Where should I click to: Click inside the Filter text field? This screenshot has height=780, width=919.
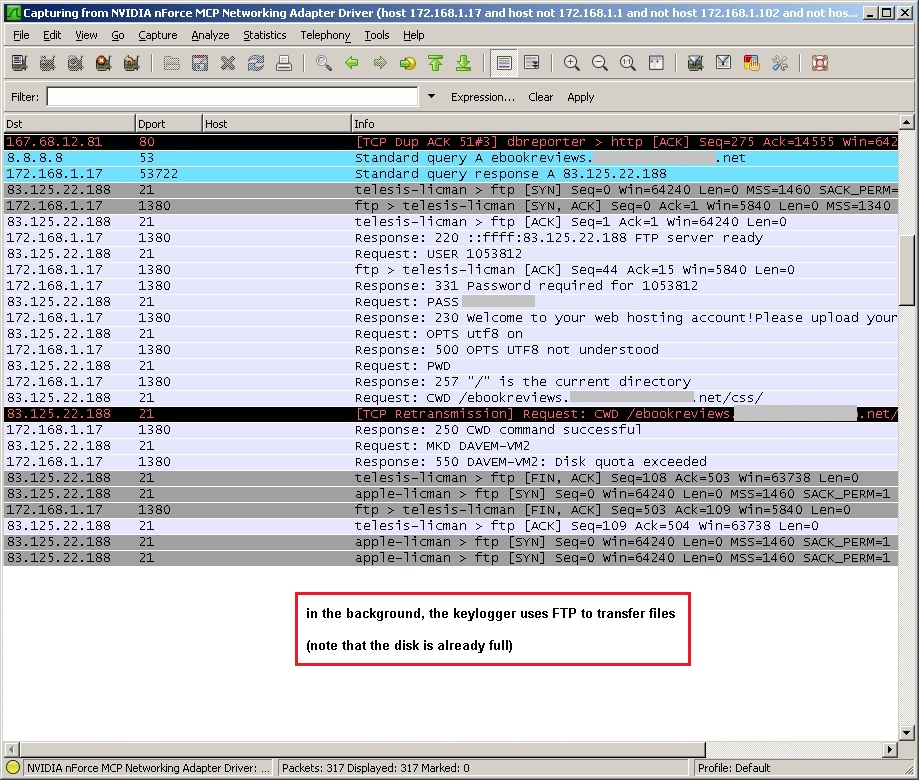[x=232, y=97]
